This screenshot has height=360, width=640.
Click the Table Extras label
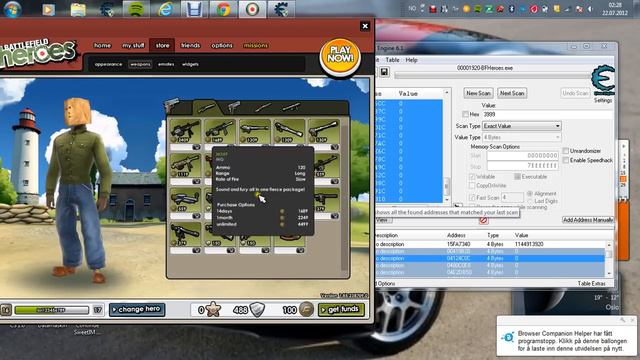tap(591, 283)
